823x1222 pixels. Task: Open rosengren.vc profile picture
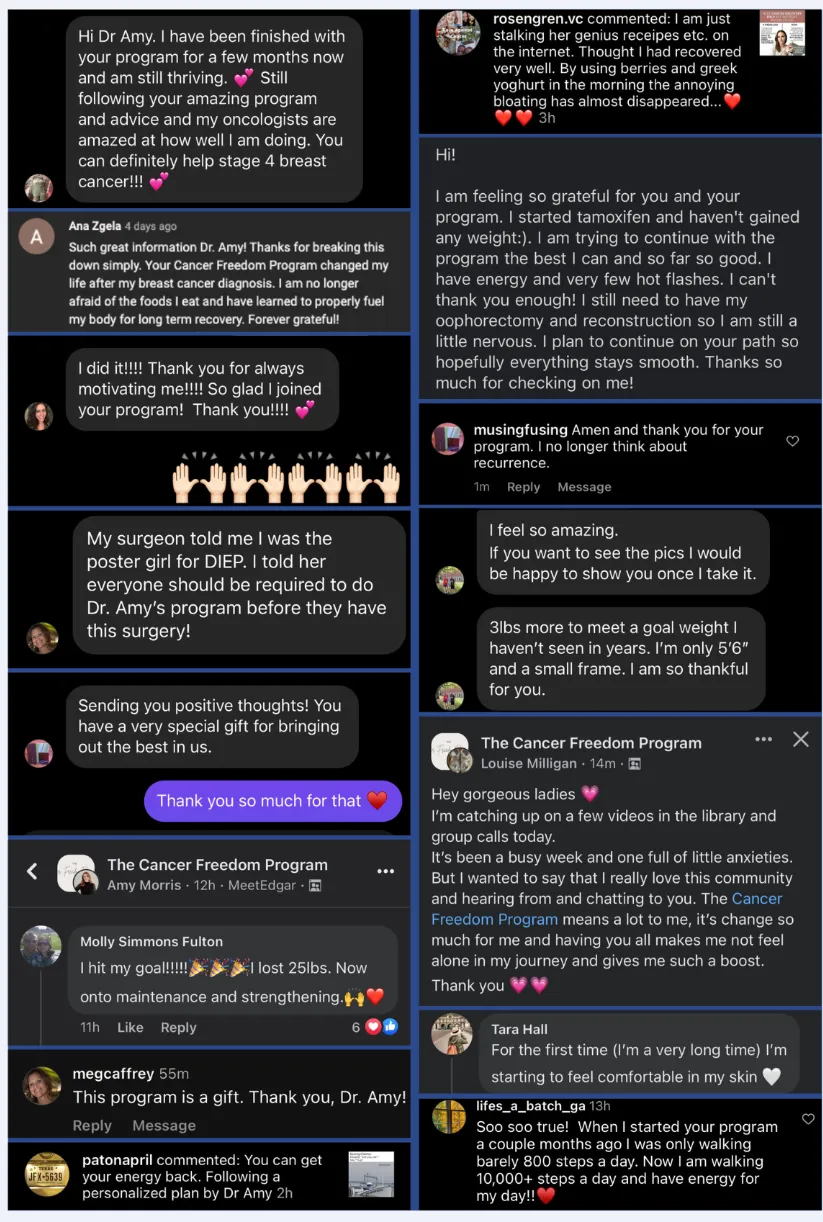tap(458, 33)
